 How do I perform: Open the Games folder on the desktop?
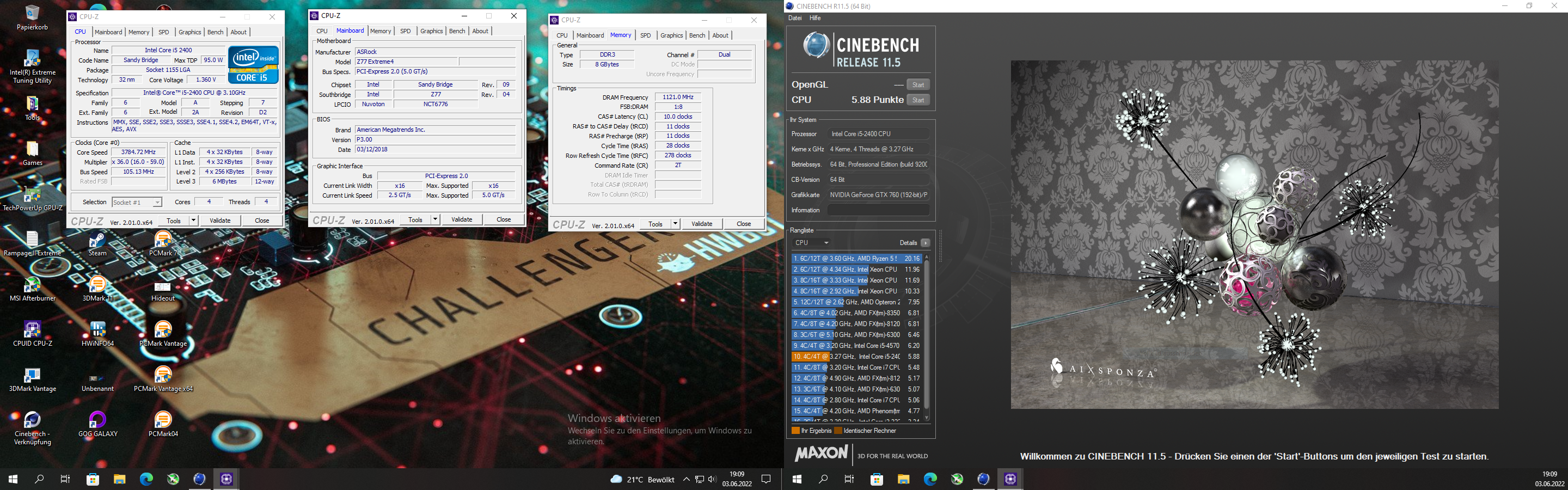32,154
